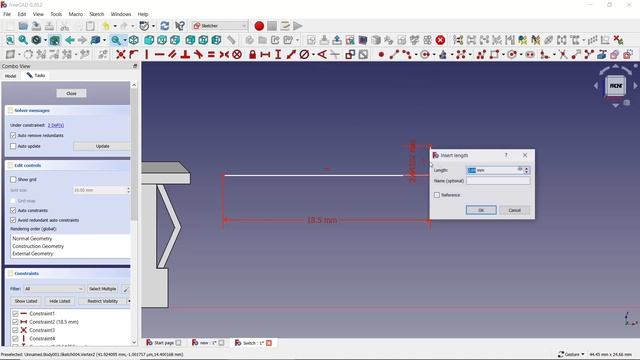Adjust the Length field stepper arrows

tap(527, 170)
